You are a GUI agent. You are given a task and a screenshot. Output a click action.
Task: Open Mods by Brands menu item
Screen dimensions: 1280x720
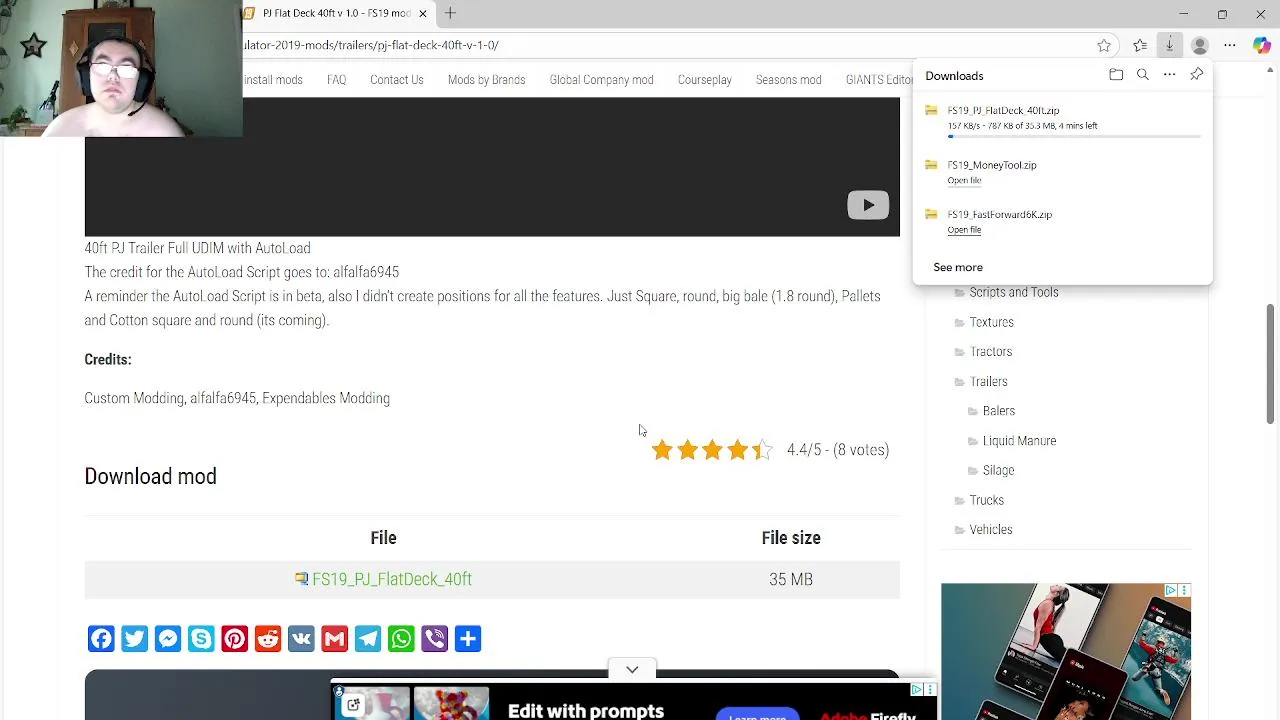(x=486, y=80)
